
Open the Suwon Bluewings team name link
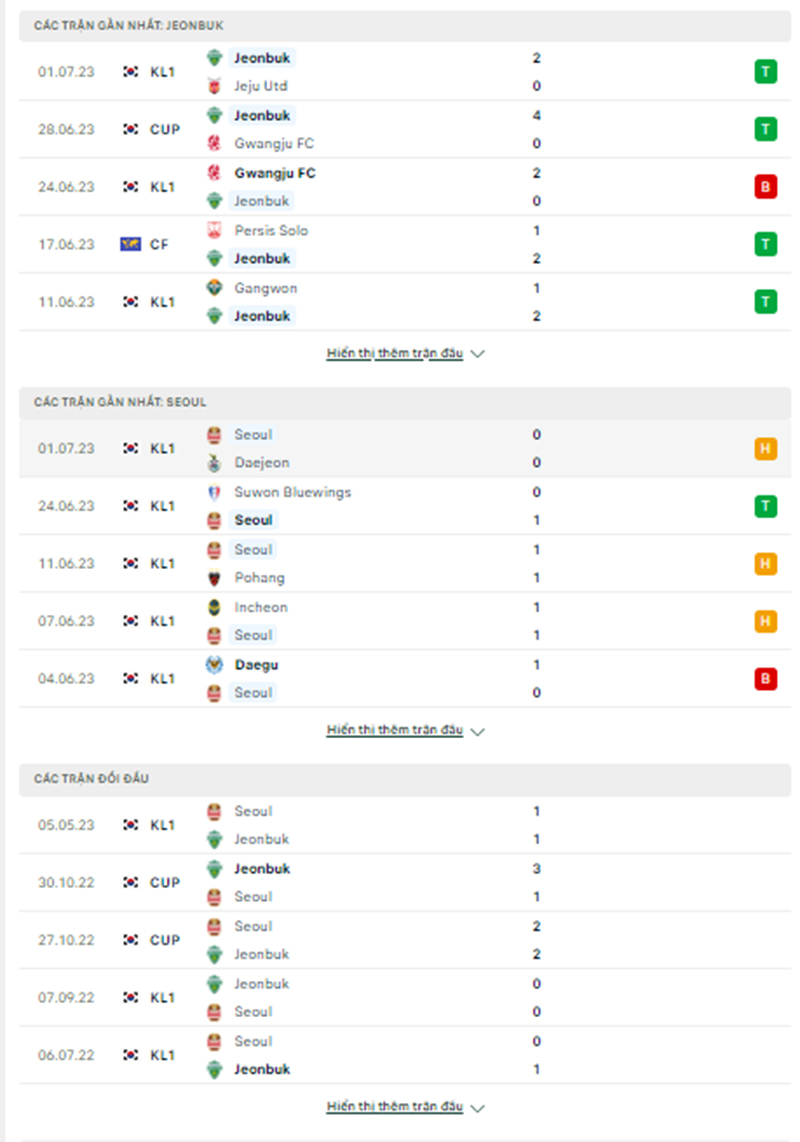click(292, 492)
